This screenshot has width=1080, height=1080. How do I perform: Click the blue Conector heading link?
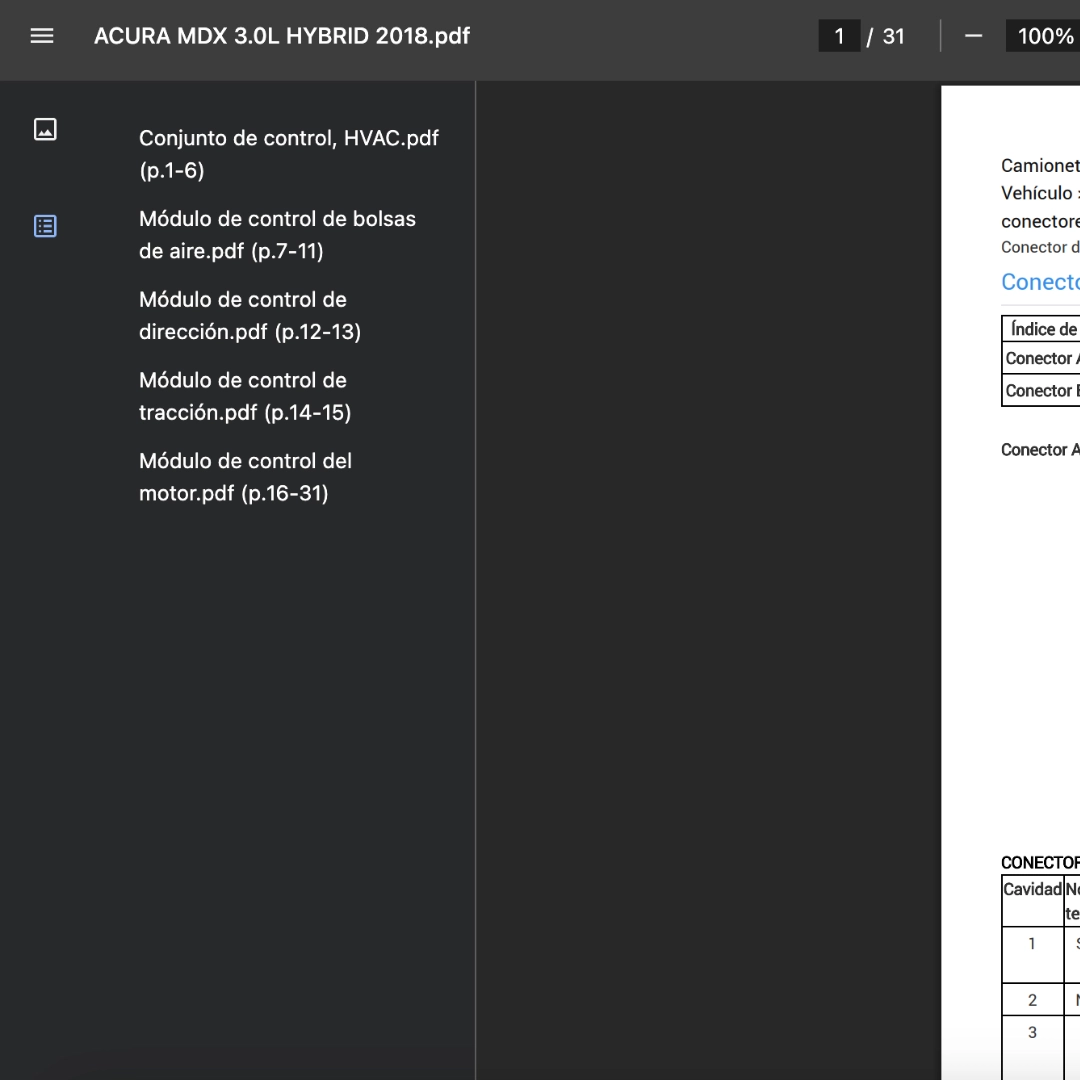1040,282
